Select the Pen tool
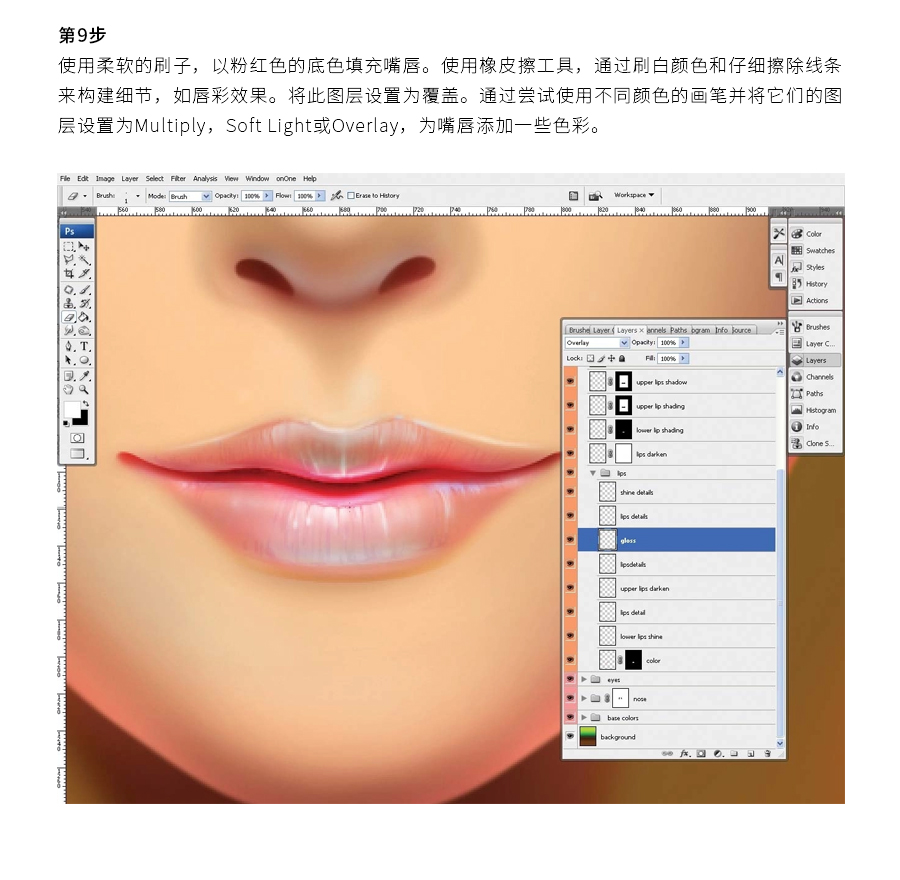 [x=69, y=346]
